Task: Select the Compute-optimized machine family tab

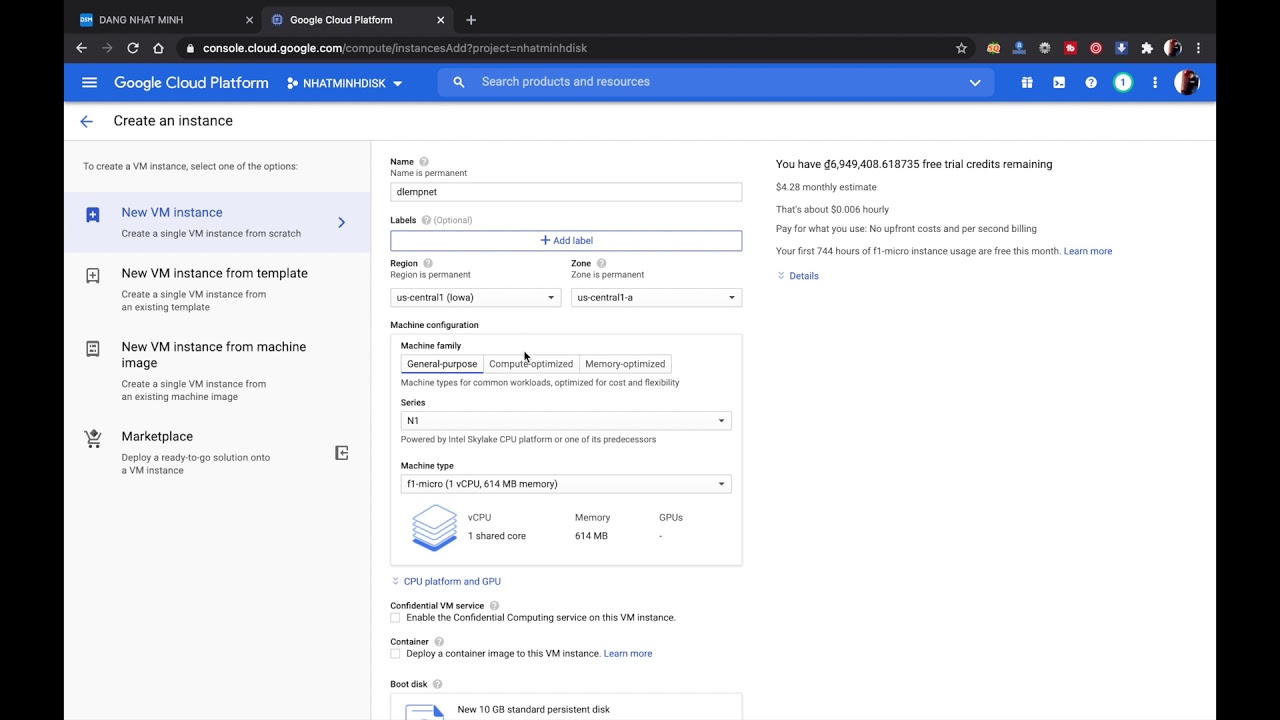Action: pyautogui.click(x=531, y=364)
